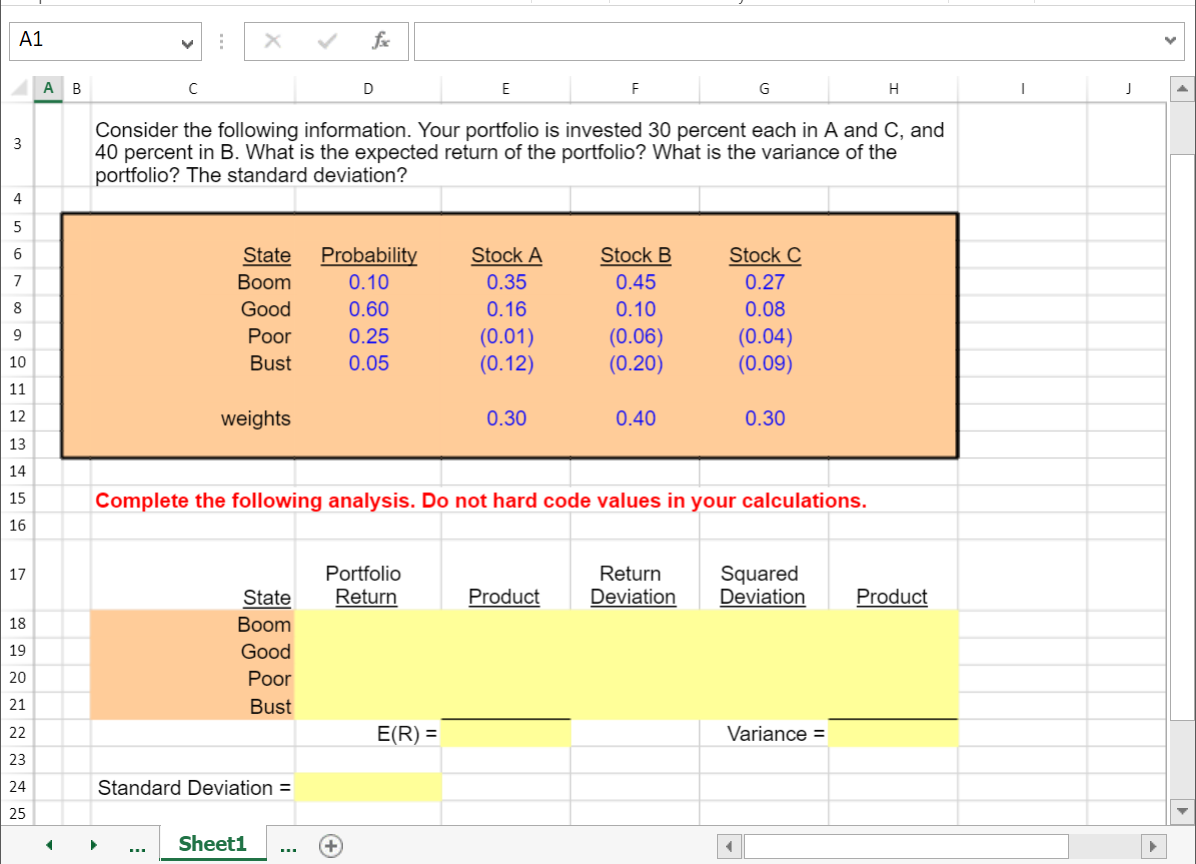Screen dimensions: 1196x864
Task: Click the vertical ellipsis beside the Name Box
Action: pyautogui.click(x=221, y=40)
